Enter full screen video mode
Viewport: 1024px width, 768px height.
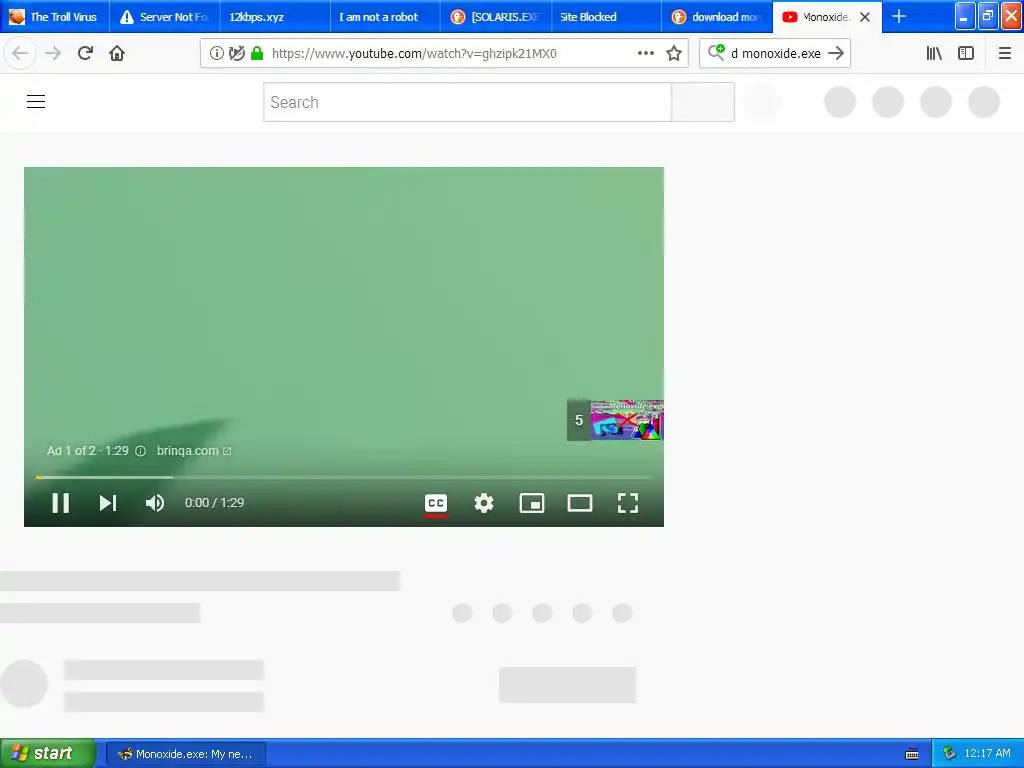(628, 503)
